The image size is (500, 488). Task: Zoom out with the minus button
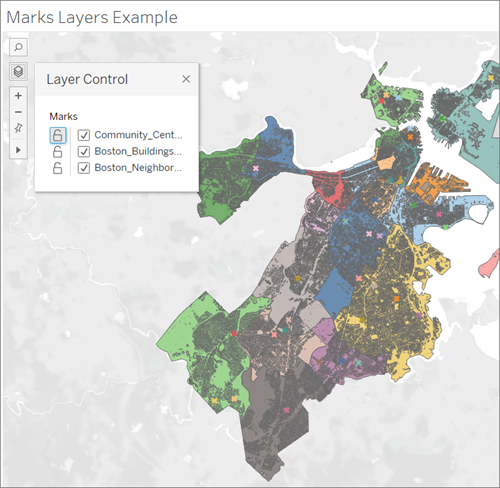point(18,112)
